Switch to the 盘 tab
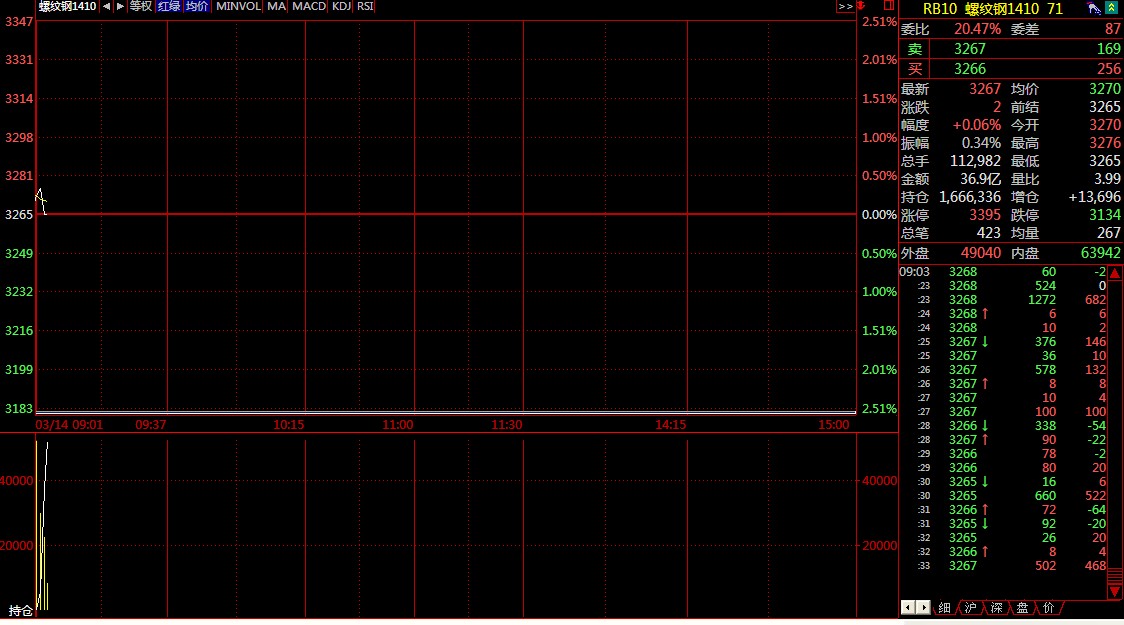 1022,607
